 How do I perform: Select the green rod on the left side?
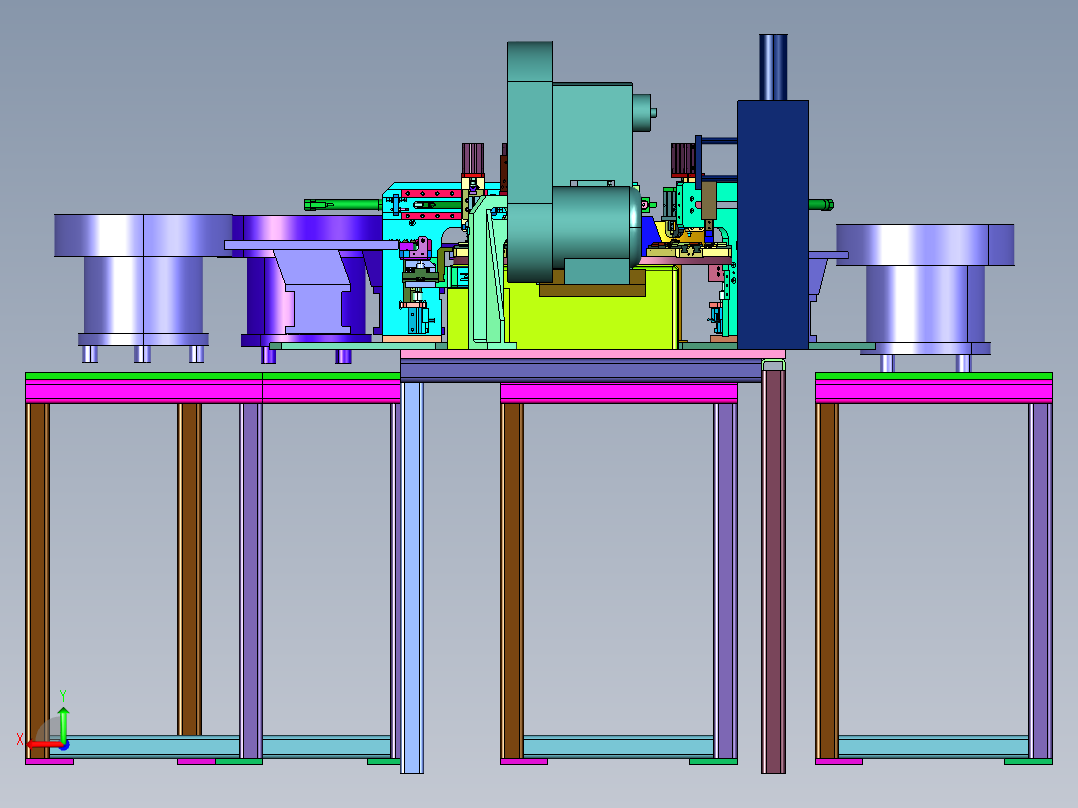[342, 204]
